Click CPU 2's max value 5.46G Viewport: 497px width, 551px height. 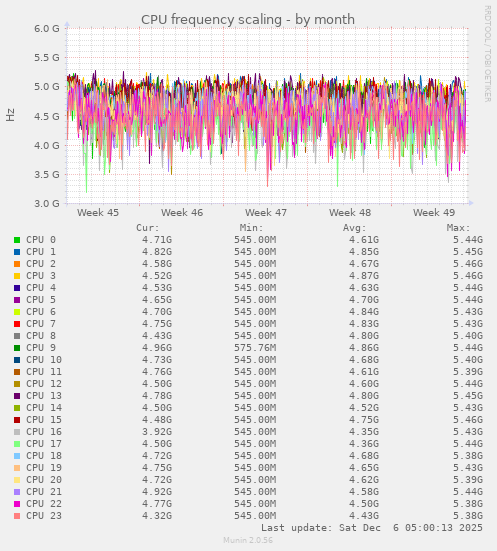tap(468, 264)
